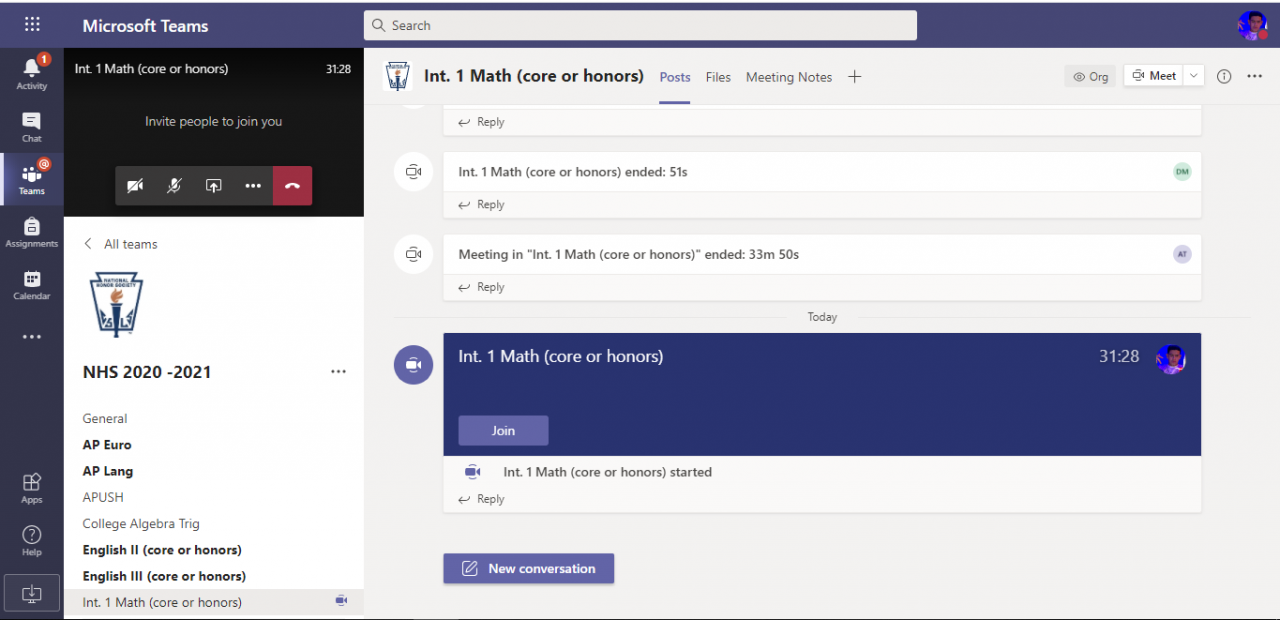Screen dimensions: 1280x620
Task: Click the Org button in header
Action: click(1090, 76)
